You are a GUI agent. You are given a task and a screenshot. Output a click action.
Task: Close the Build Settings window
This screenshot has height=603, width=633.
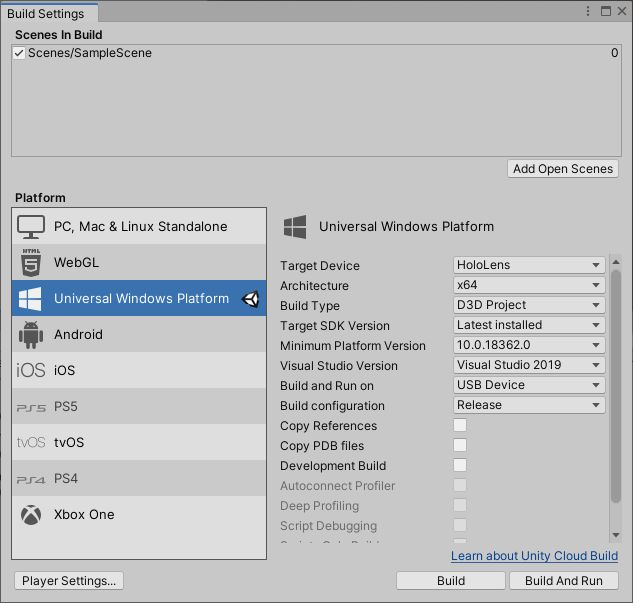[x=622, y=11]
